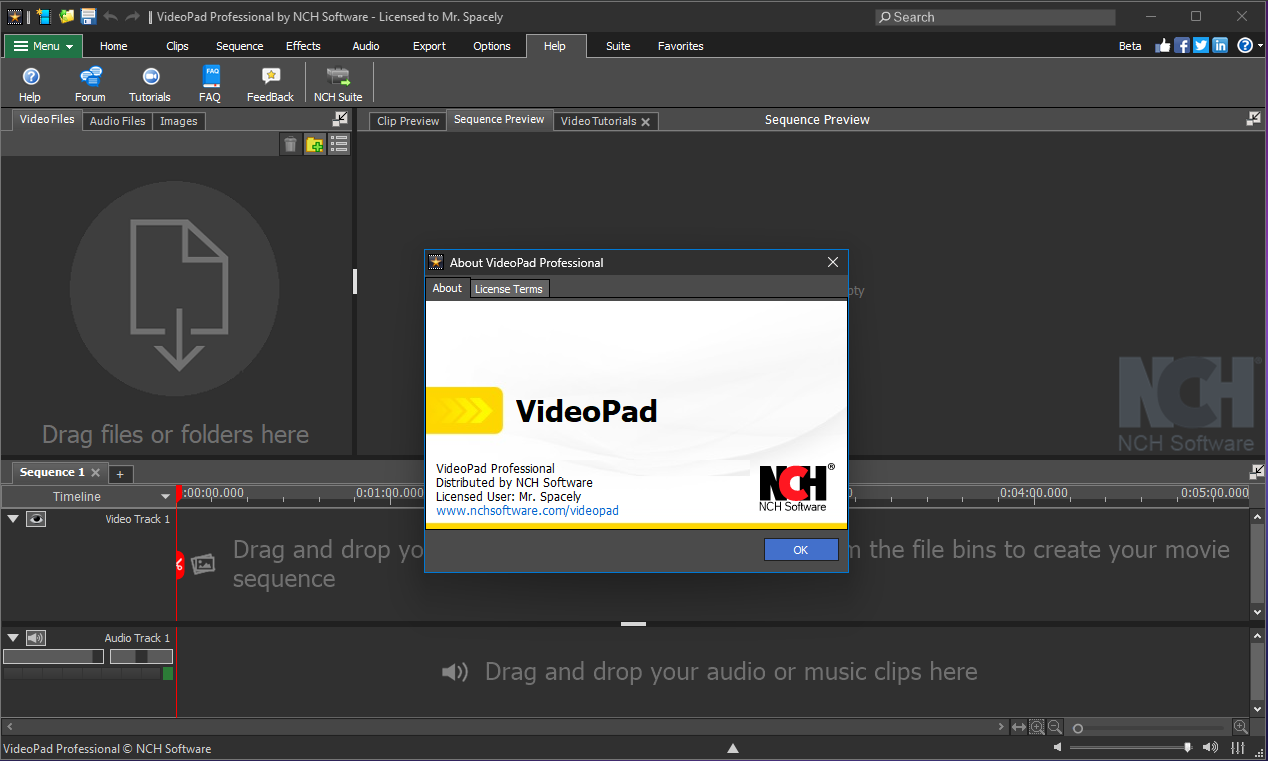The image size is (1268, 761).
Task: Click the Open Project folder icon in title bar
Action: pyautogui.click(x=67, y=16)
